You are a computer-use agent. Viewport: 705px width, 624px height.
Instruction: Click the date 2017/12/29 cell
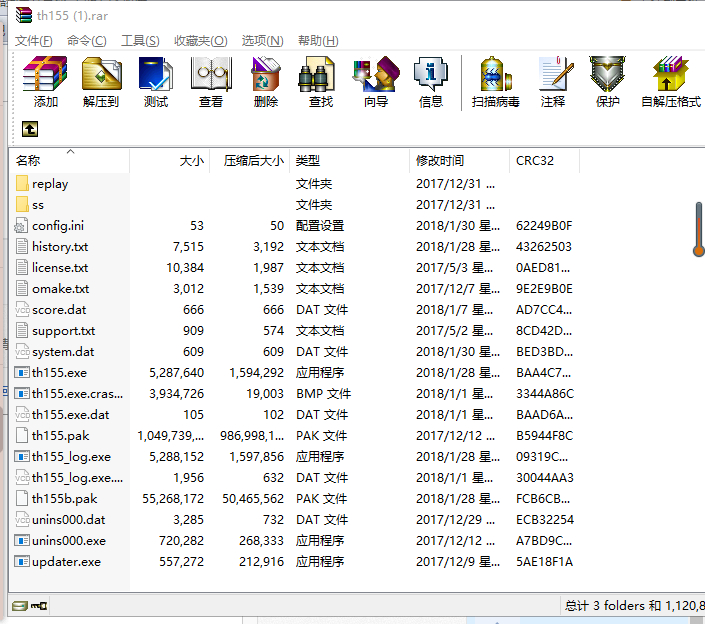455,519
